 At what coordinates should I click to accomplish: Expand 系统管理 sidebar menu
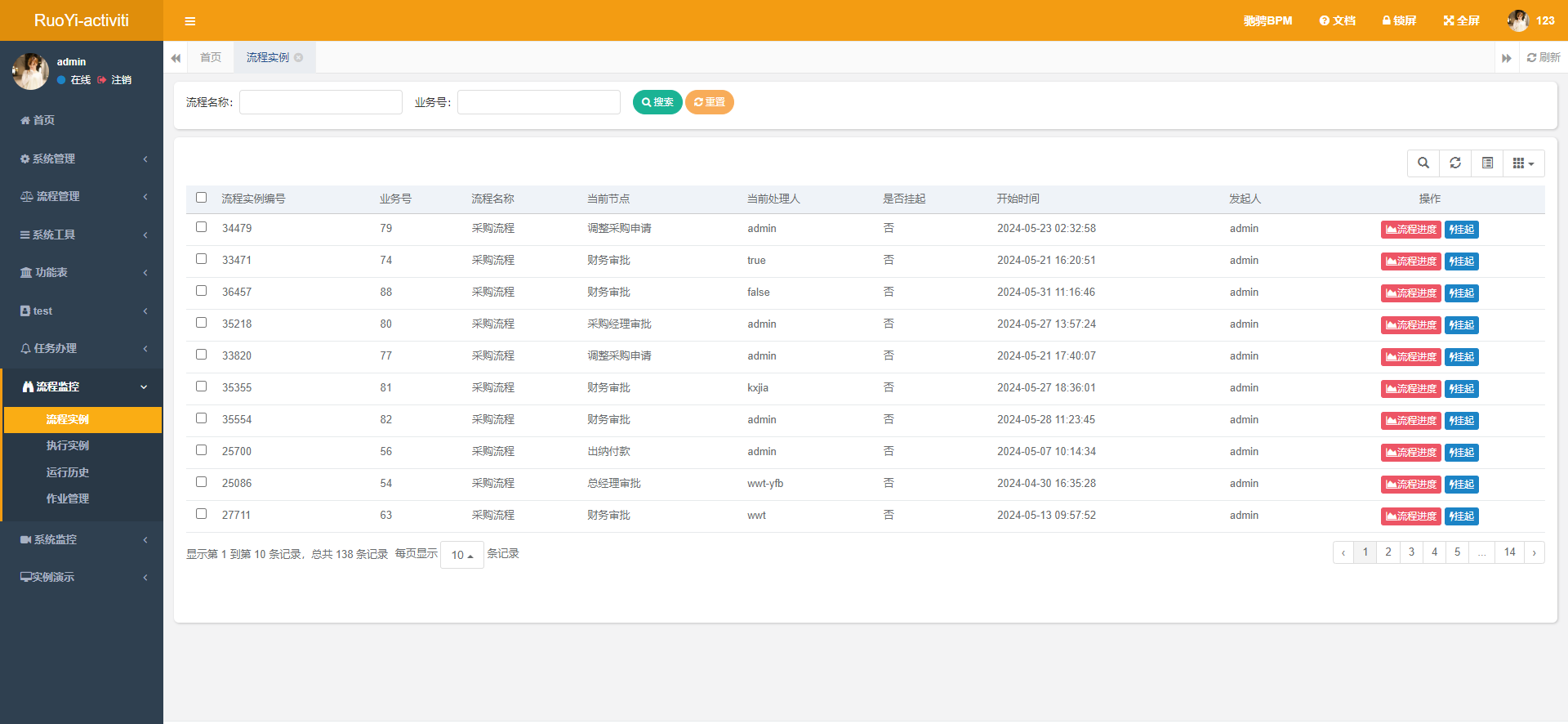coord(82,159)
